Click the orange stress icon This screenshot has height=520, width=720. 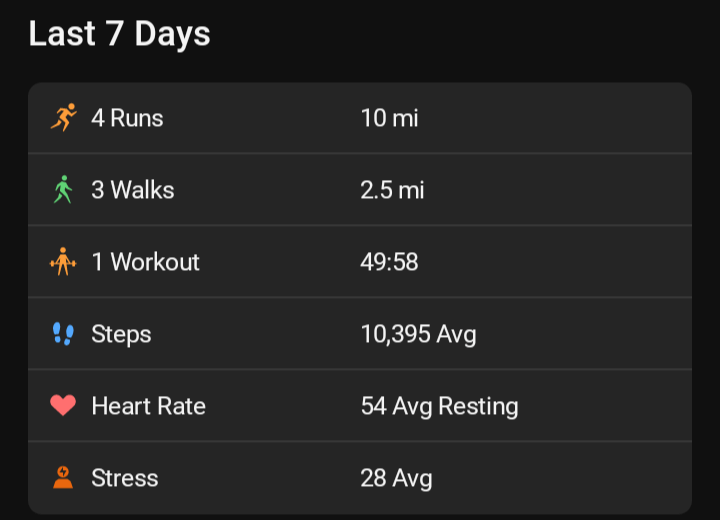coord(63,478)
